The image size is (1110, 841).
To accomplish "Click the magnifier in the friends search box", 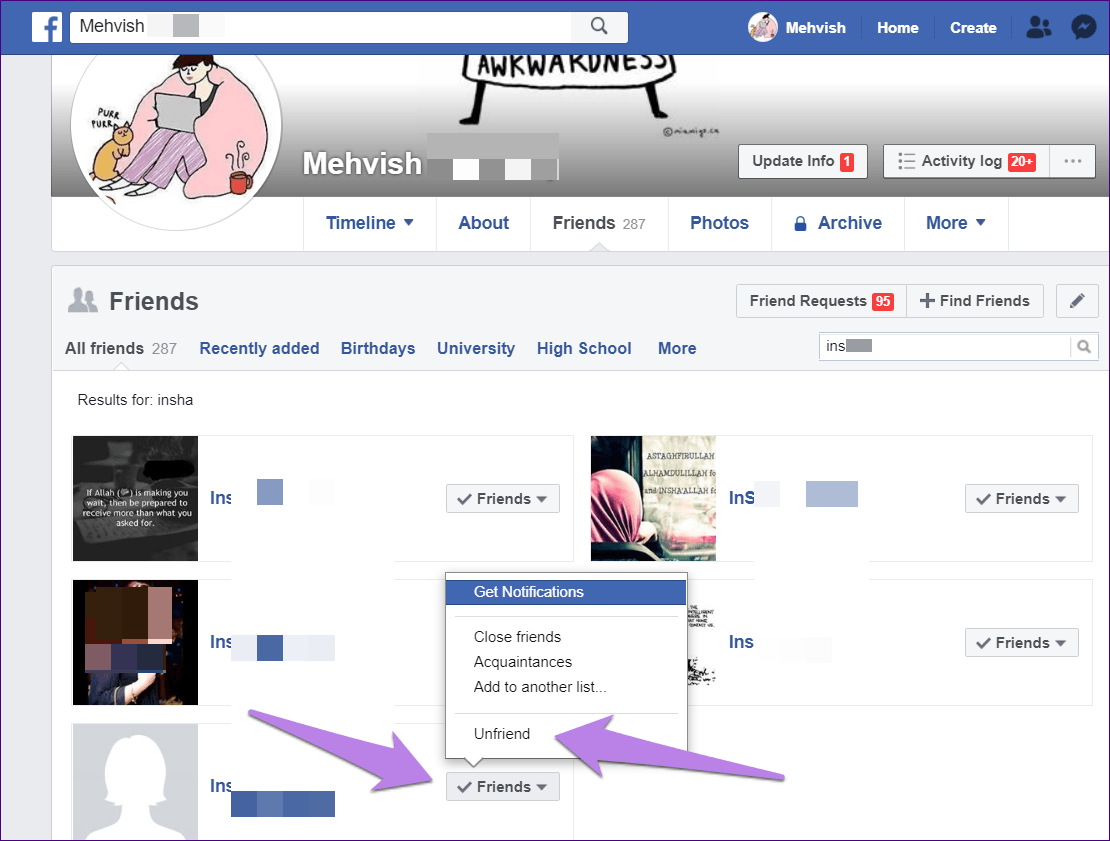I will (x=1084, y=347).
